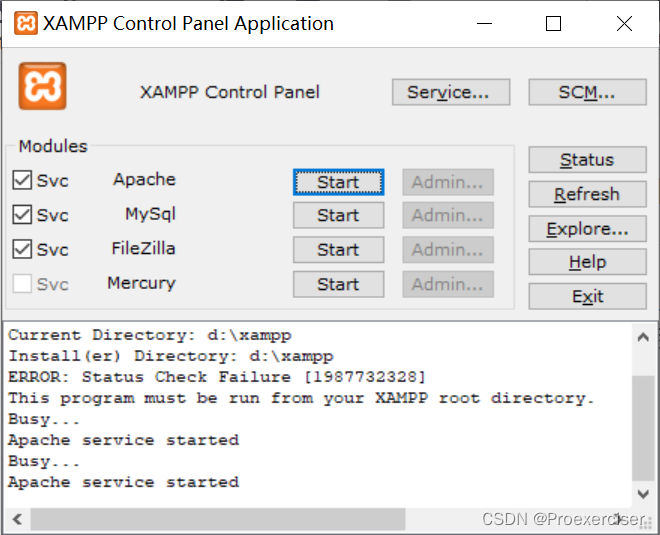Screen dimensions: 660x535
Task: Click the MySql module label
Action: click(150, 214)
